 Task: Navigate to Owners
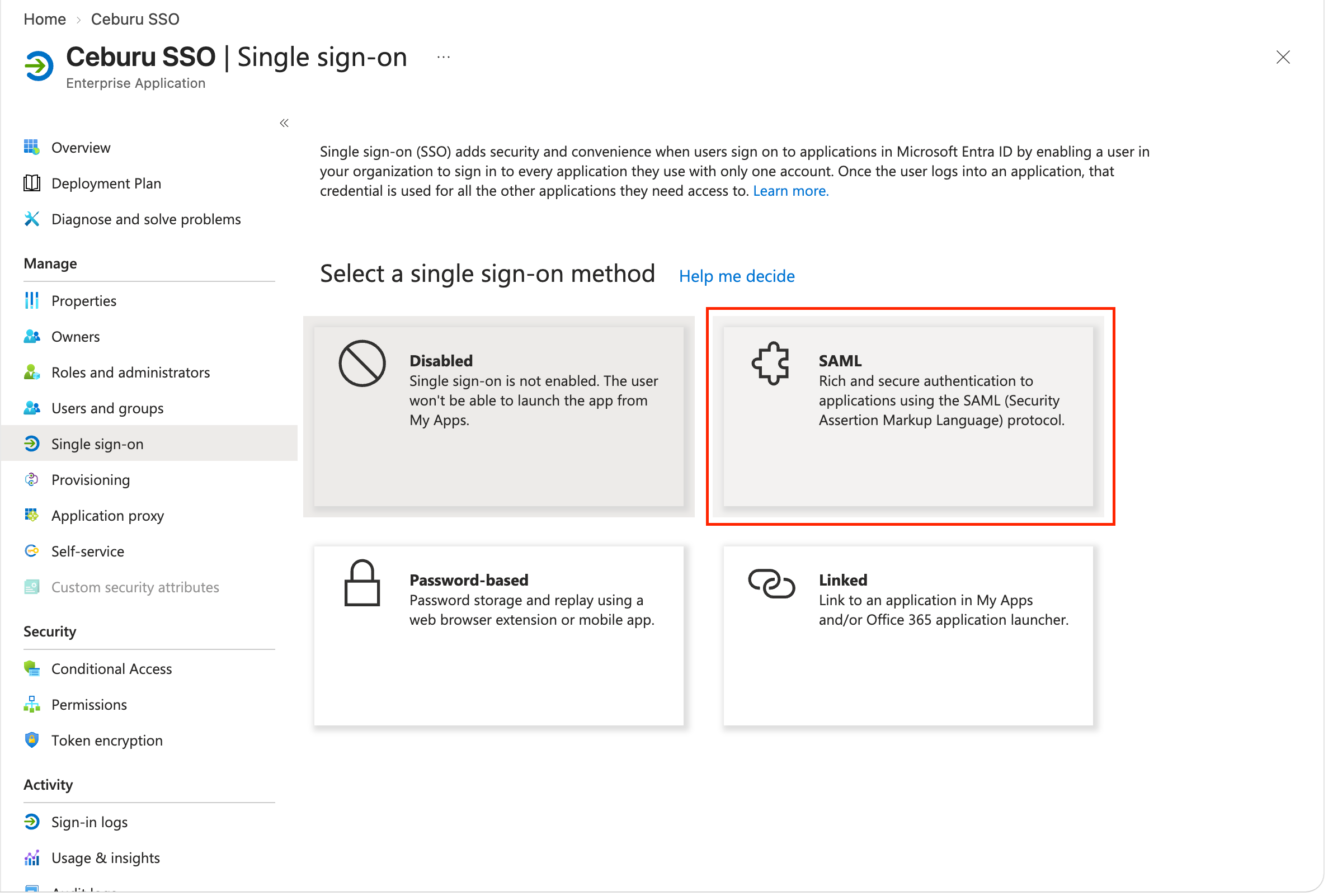point(150,338)
